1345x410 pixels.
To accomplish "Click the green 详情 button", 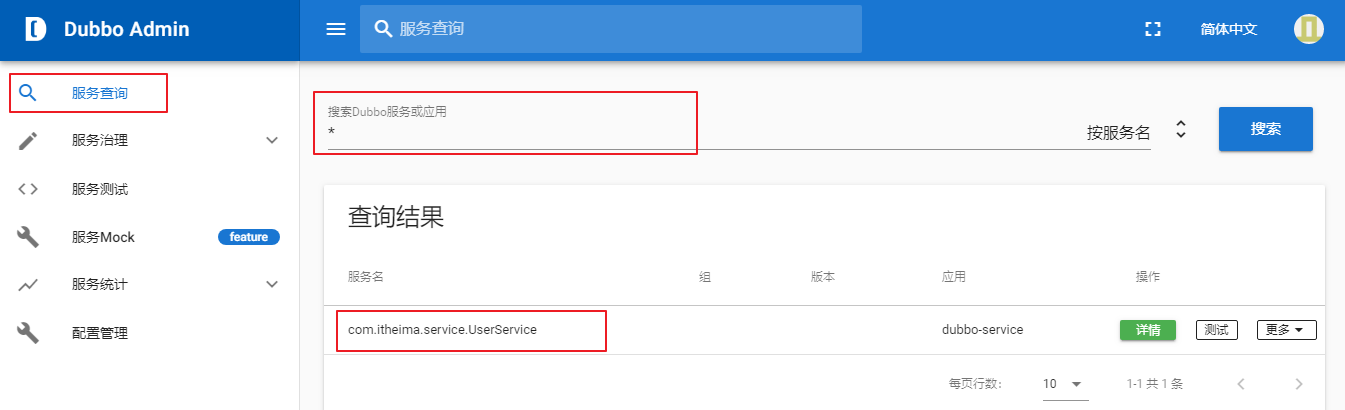I will (x=1147, y=330).
